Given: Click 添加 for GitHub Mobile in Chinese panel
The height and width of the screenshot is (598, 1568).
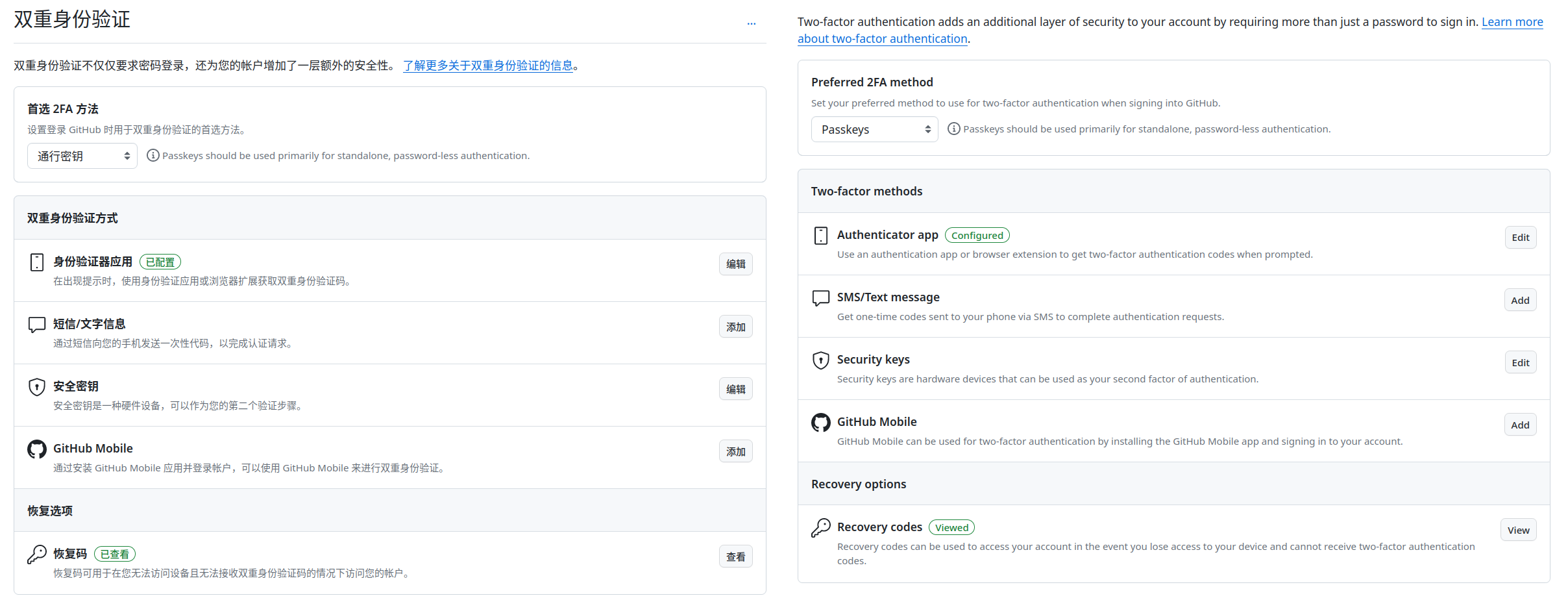Looking at the screenshot, I should (x=736, y=451).
